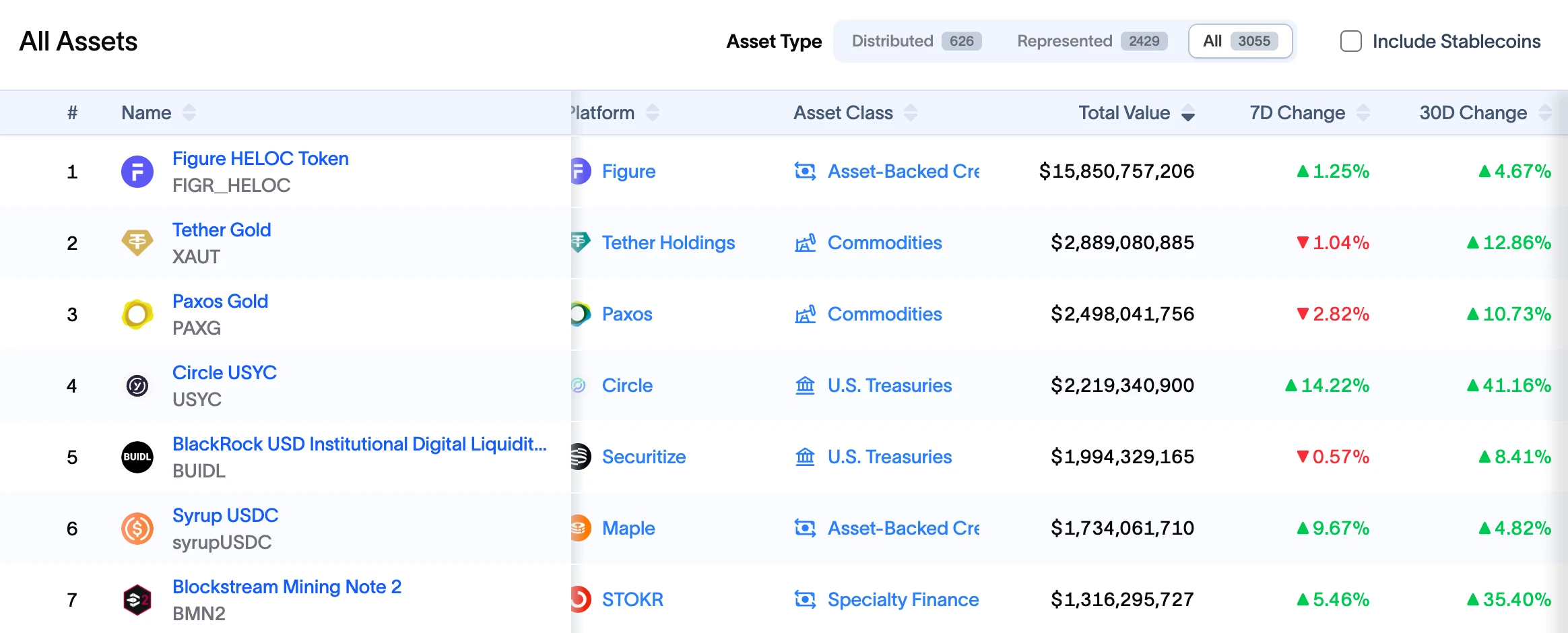Sort table by 30D Change column
The width and height of the screenshot is (1568, 633).
[x=1545, y=112]
